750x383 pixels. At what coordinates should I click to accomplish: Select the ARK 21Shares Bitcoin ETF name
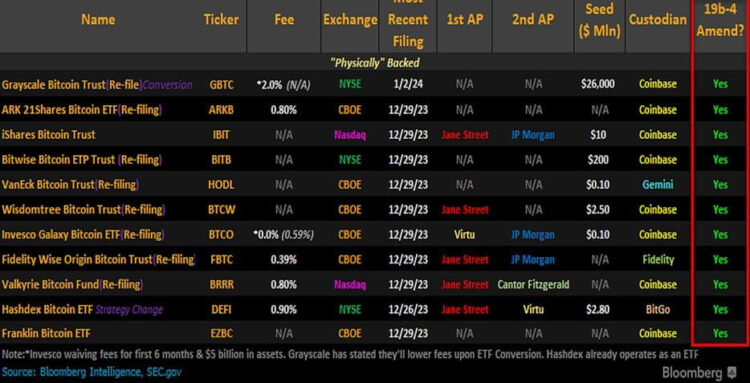pos(82,109)
